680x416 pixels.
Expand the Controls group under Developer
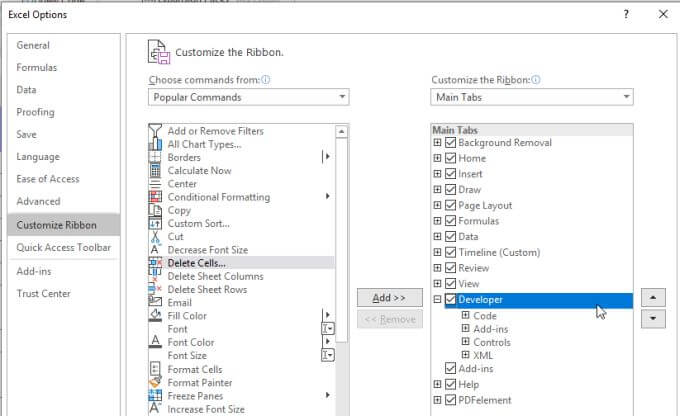[465, 342]
